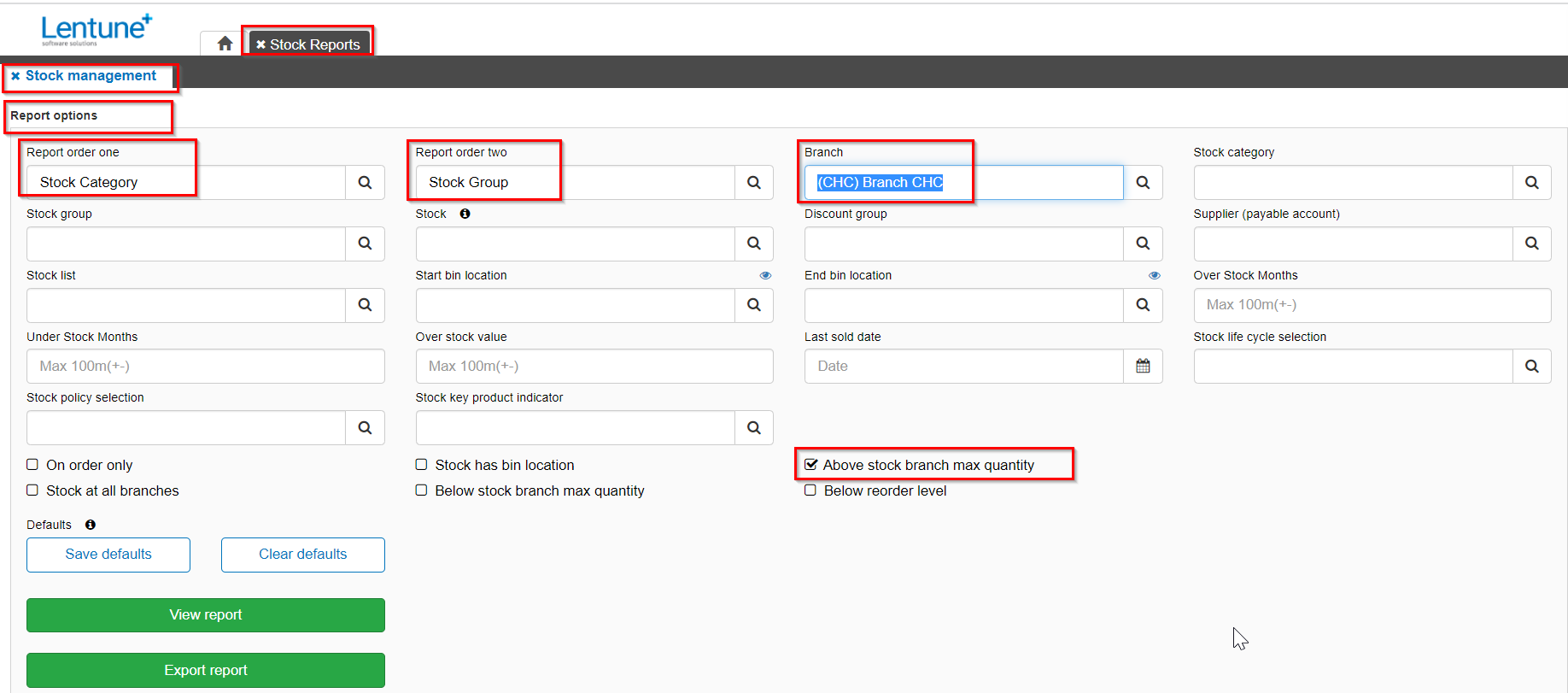Select the Stock management tab
Screen dimensions: 1568x693
[x=91, y=76]
